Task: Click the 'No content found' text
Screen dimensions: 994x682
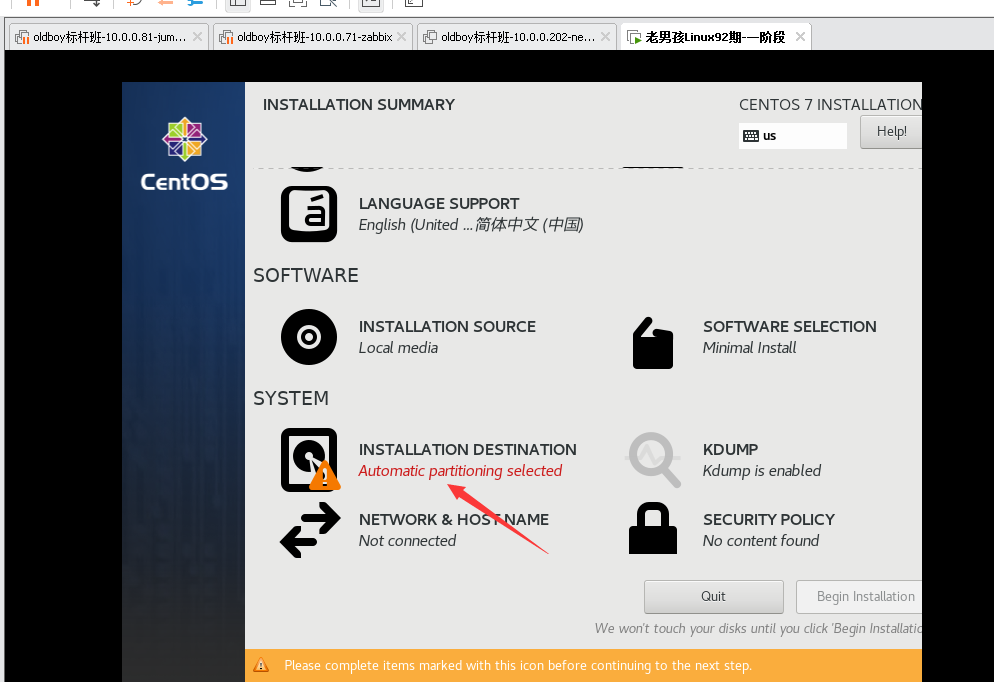Action: (761, 541)
